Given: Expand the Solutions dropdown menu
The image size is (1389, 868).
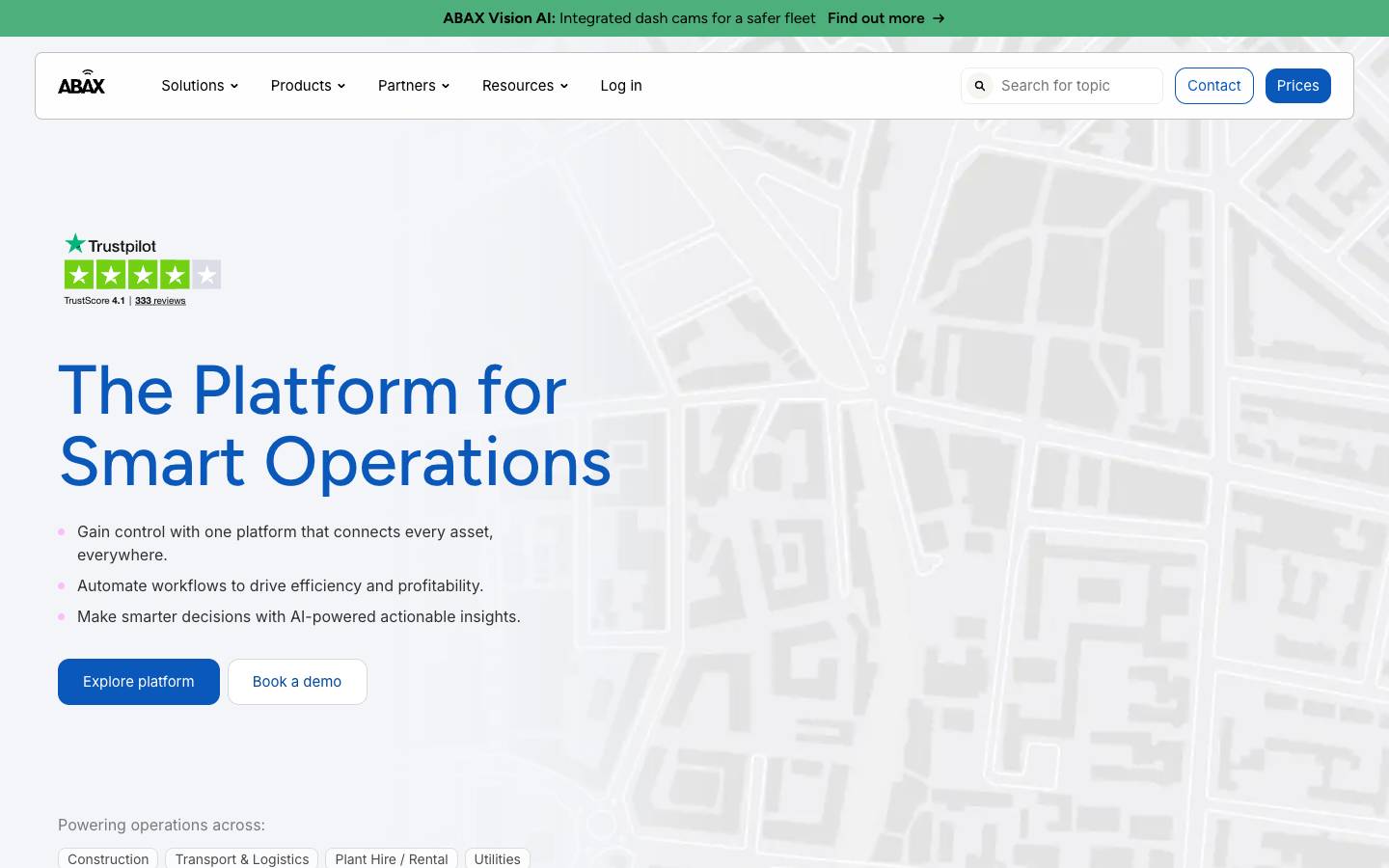Looking at the screenshot, I should coord(200,86).
